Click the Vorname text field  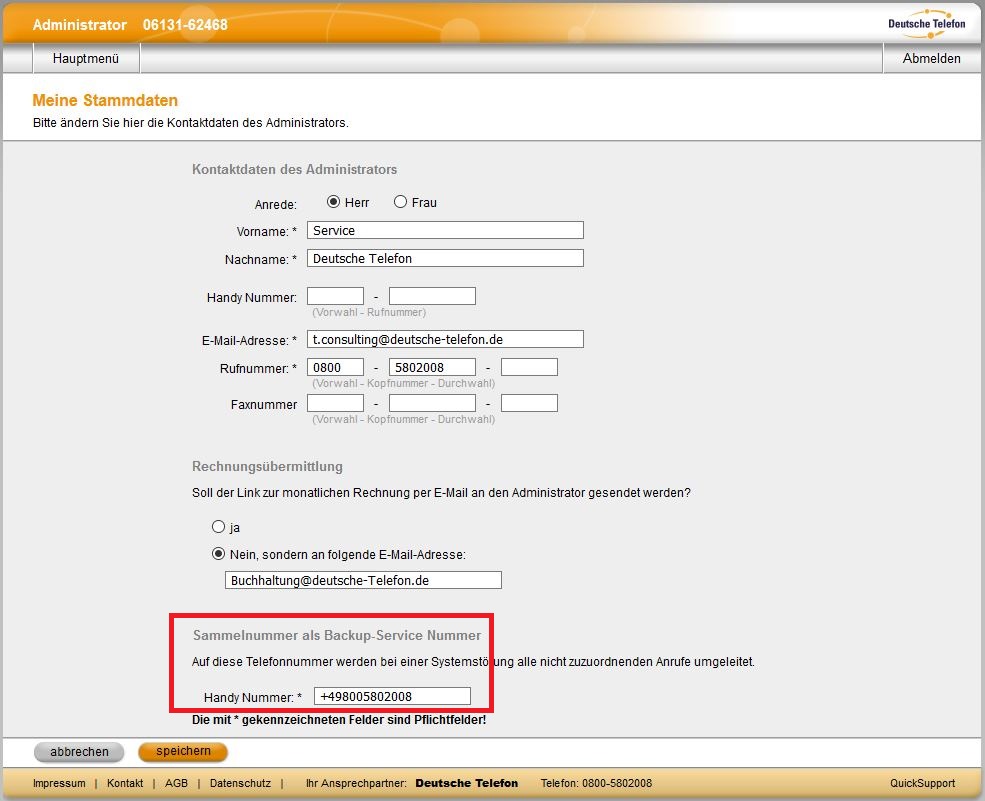[x=445, y=230]
